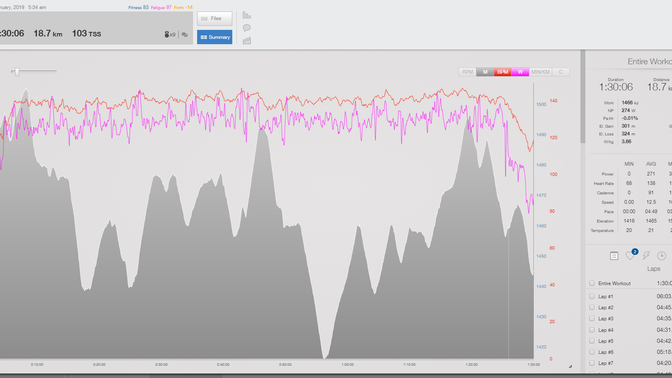Toggle the magenta W power series
Screen dimensions: 672x378
tap(520, 72)
